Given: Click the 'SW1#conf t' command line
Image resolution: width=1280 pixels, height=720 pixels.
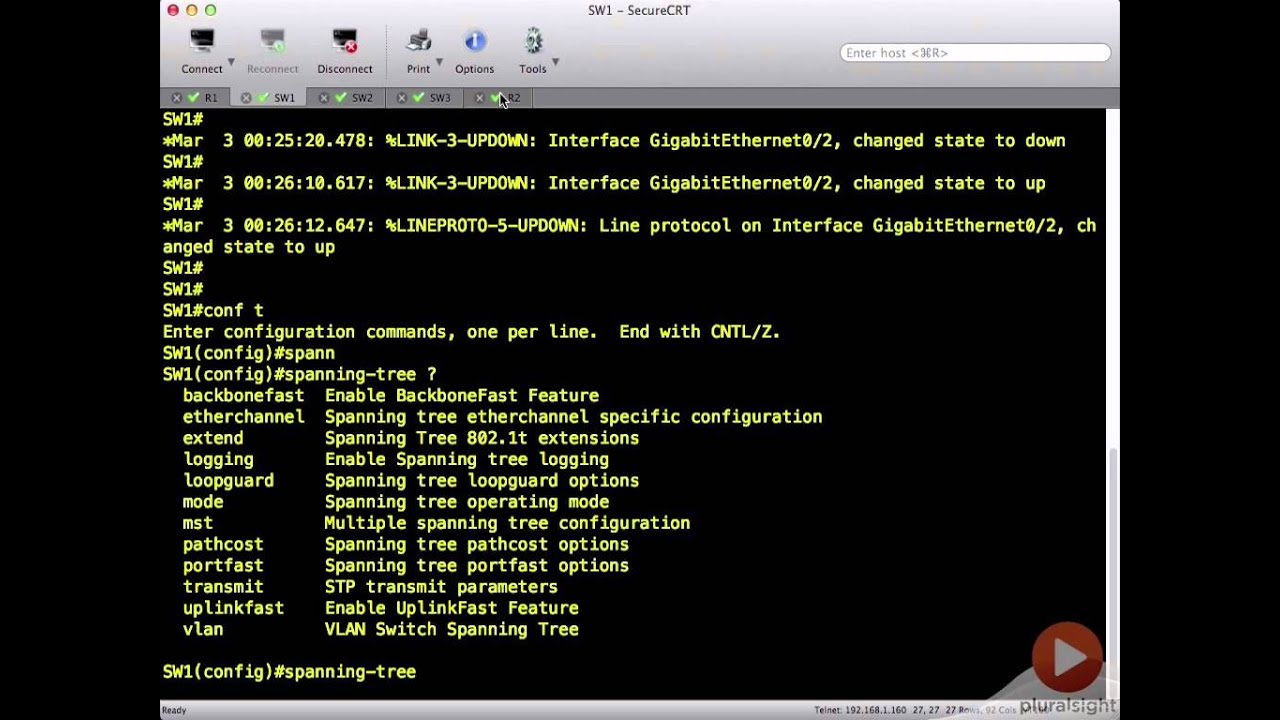Looking at the screenshot, I should click(213, 311).
